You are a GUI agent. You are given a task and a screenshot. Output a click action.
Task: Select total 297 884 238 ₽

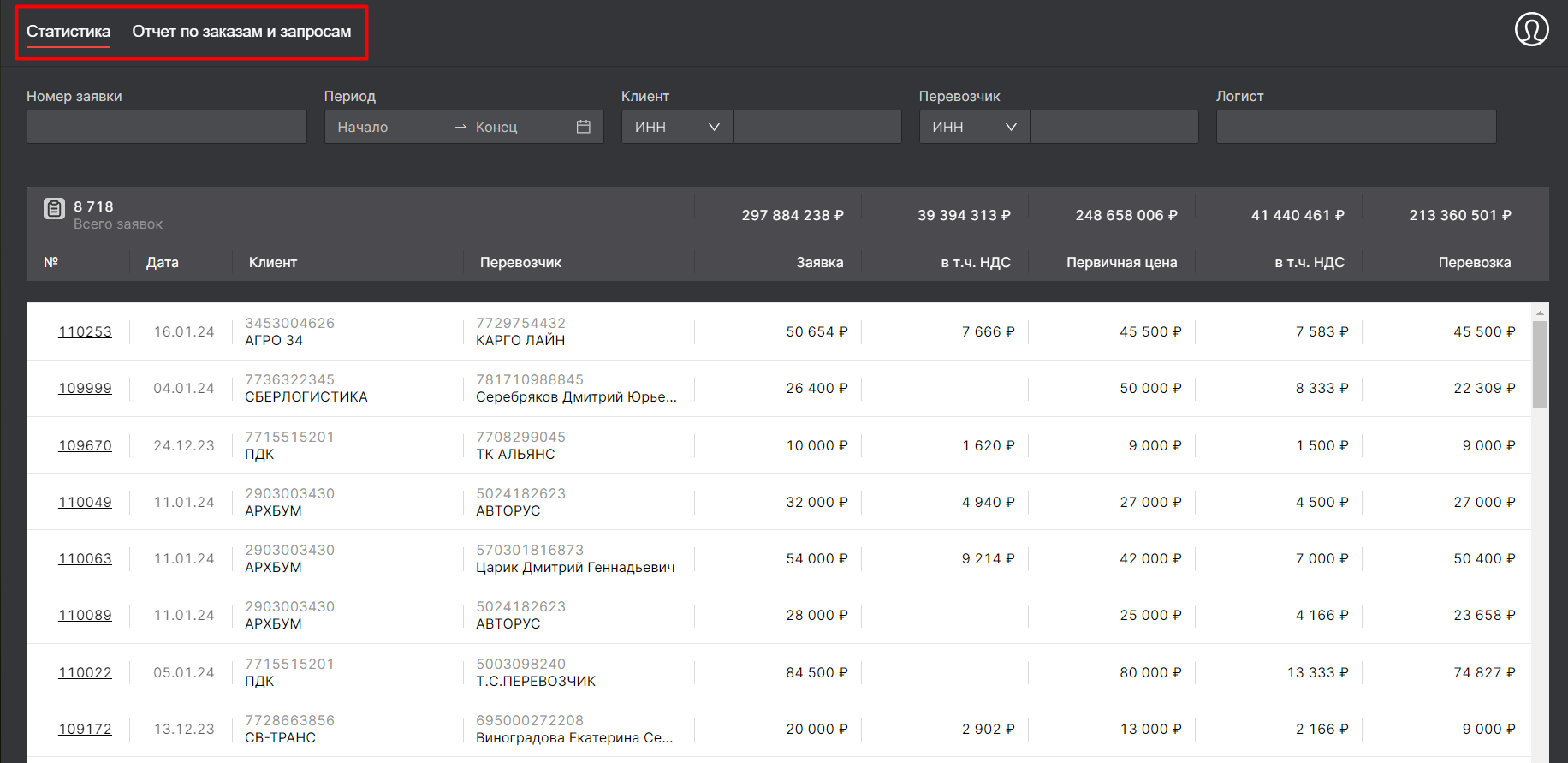tap(793, 215)
